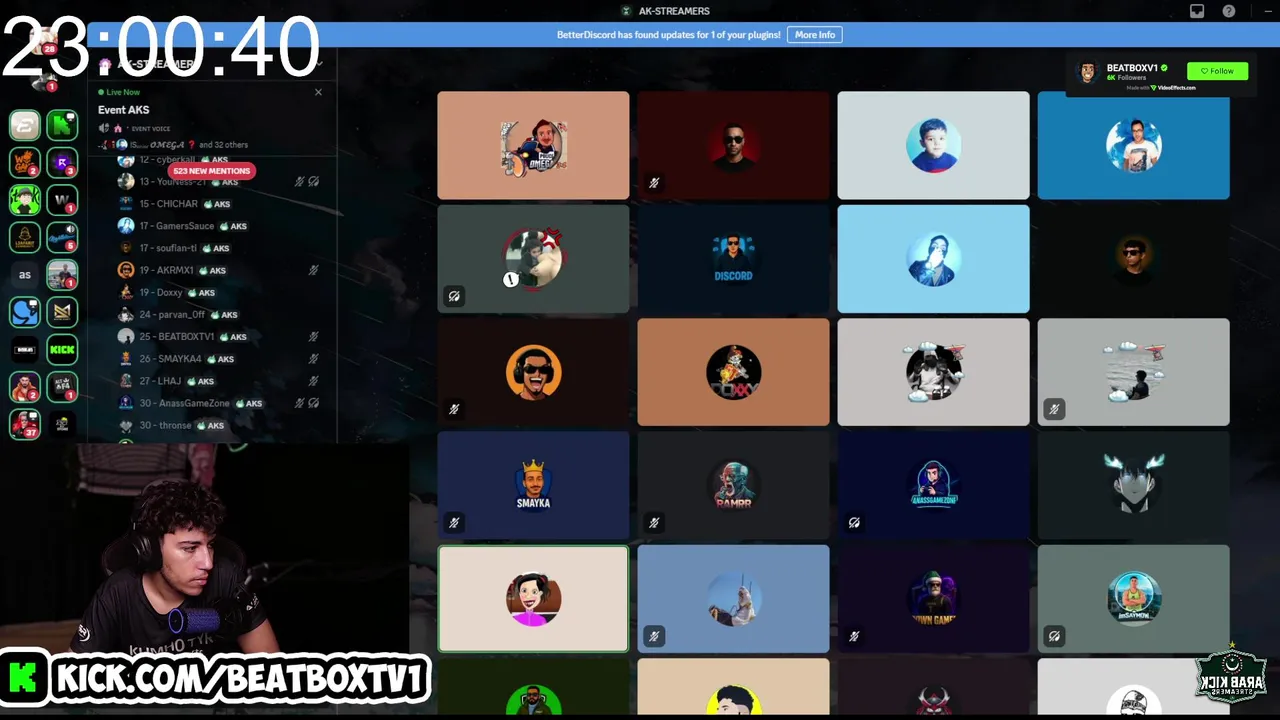Viewport: 1280px width, 720px height.
Task: Open the red server icon with badge 37
Action: [25, 424]
